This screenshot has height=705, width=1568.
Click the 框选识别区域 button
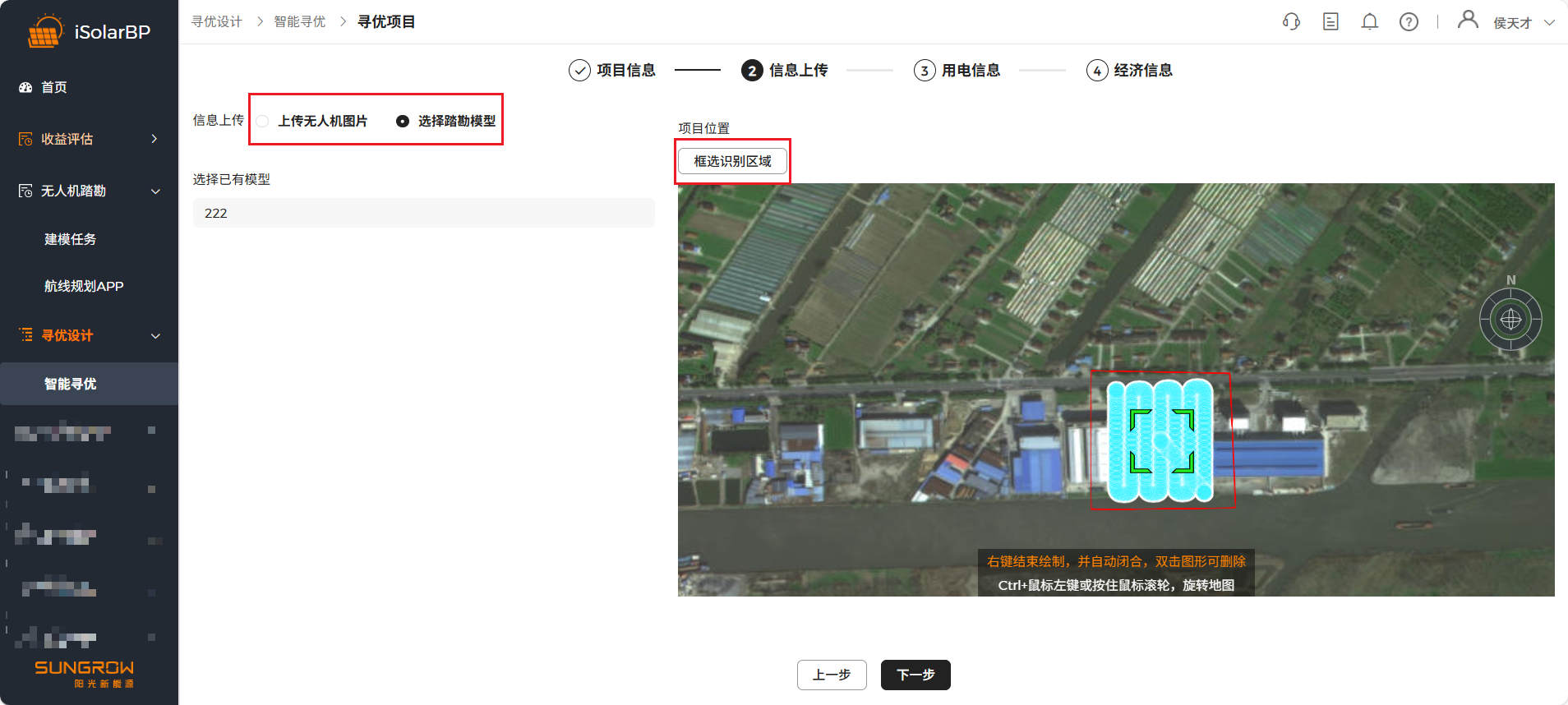pos(732,161)
